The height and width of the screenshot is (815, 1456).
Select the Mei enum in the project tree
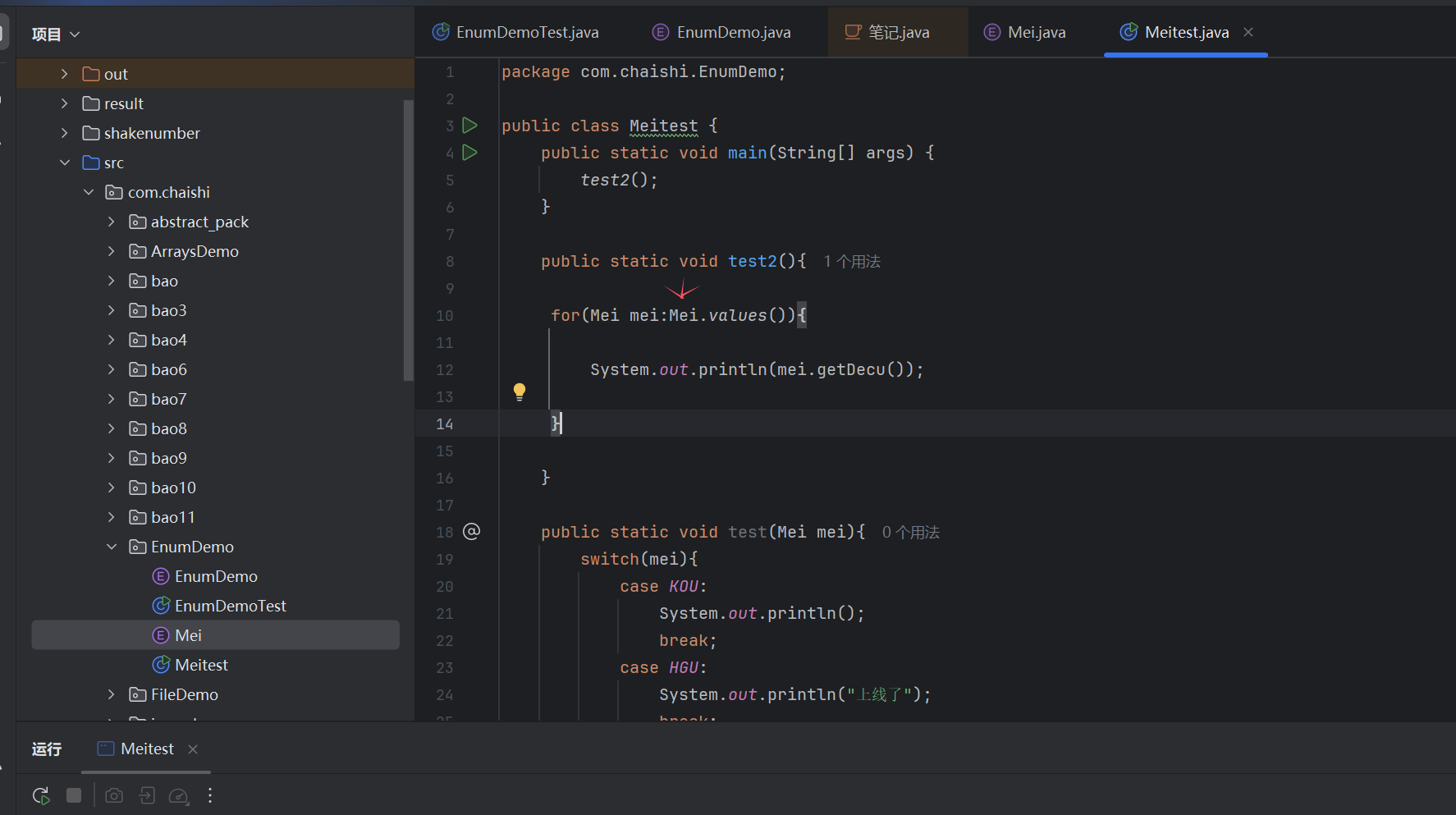[x=215, y=635]
